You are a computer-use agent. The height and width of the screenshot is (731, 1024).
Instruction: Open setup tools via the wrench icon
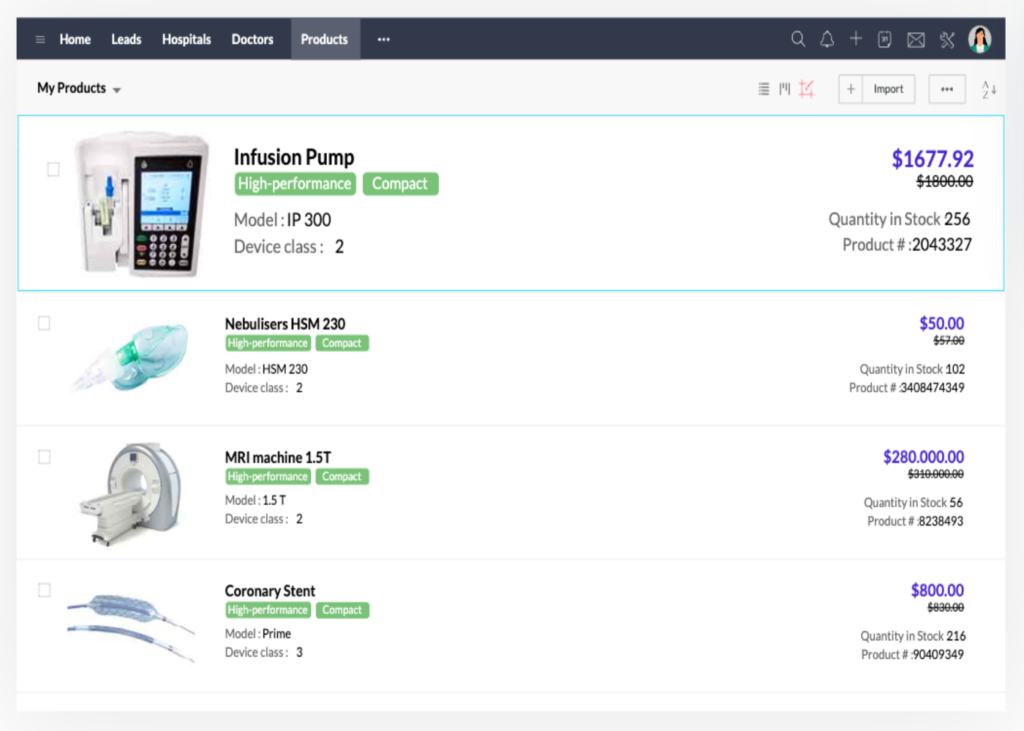tap(946, 38)
